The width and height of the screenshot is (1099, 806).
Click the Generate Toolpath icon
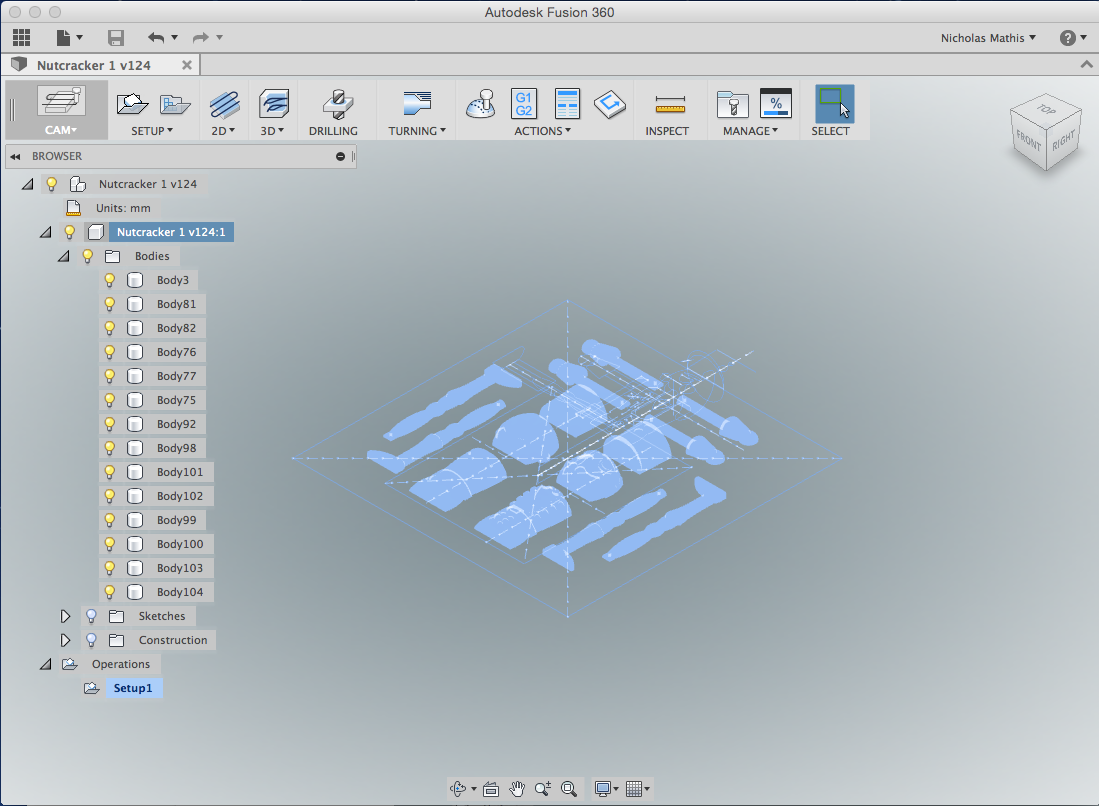[x=610, y=104]
